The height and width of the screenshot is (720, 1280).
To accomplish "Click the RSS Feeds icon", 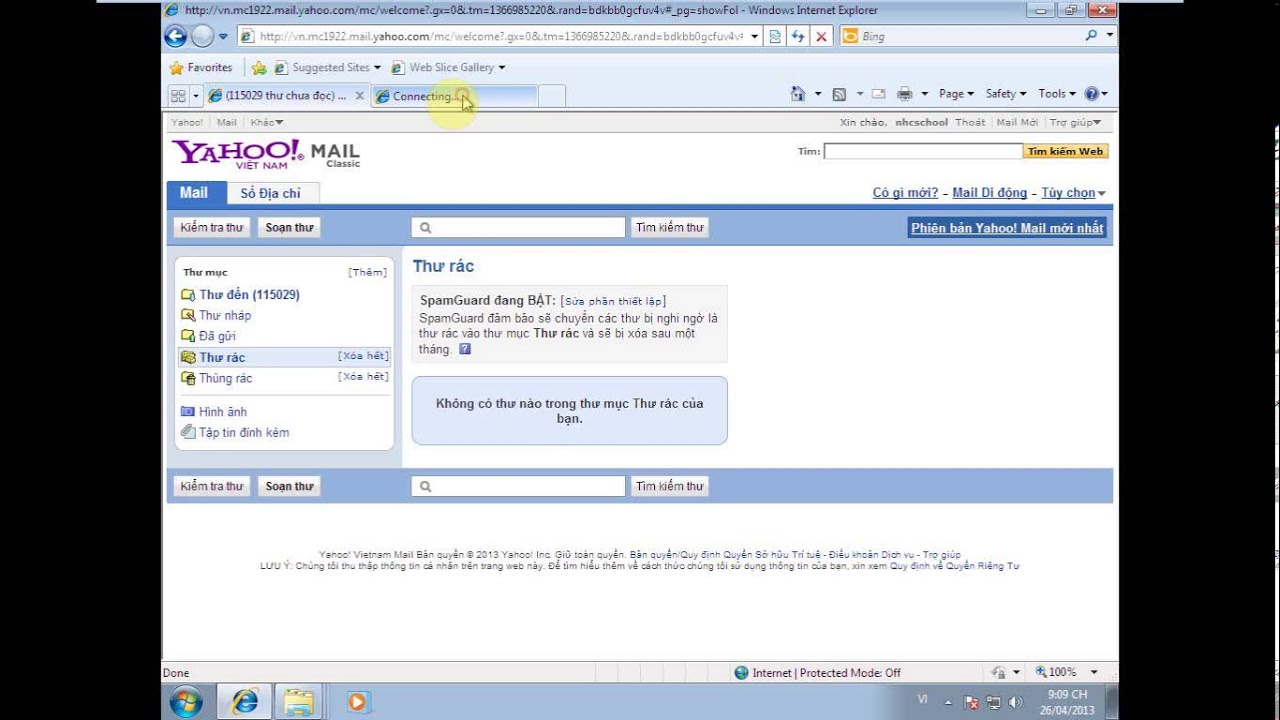I will 839,94.
